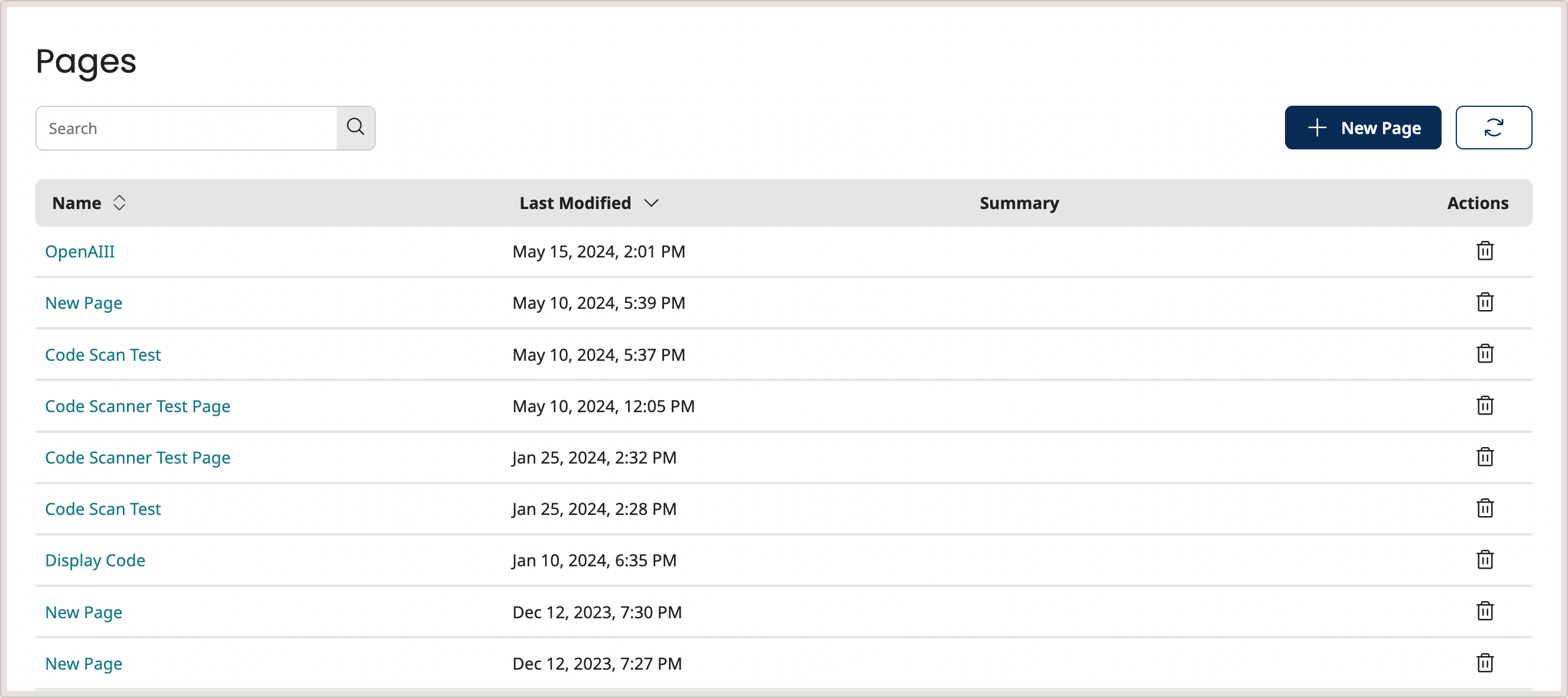This screenshot has width=1568, height=698.
Task: Toggle the Name column sort order
Action: tap(119, 203)
